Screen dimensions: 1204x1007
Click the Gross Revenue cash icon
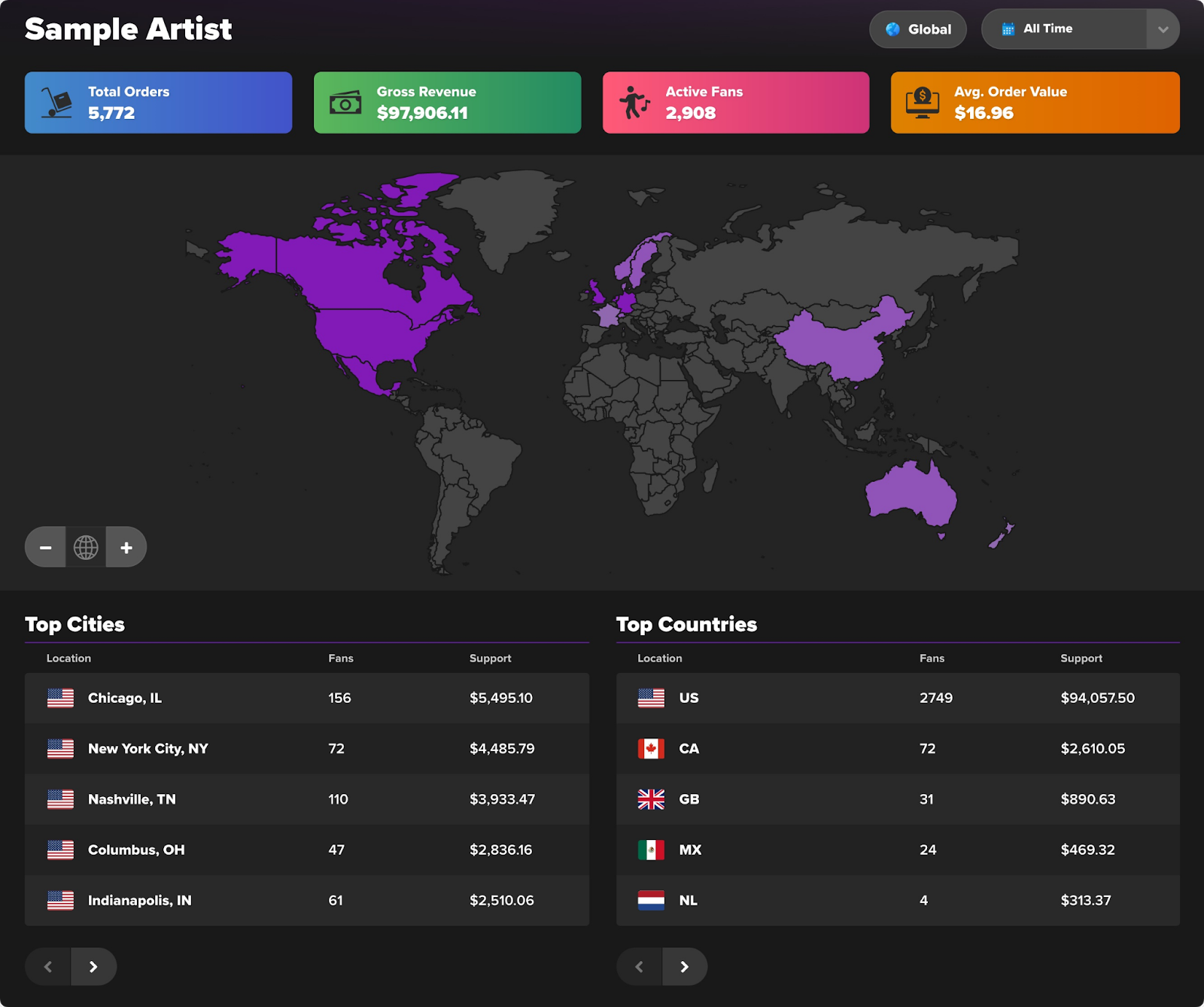345,103
